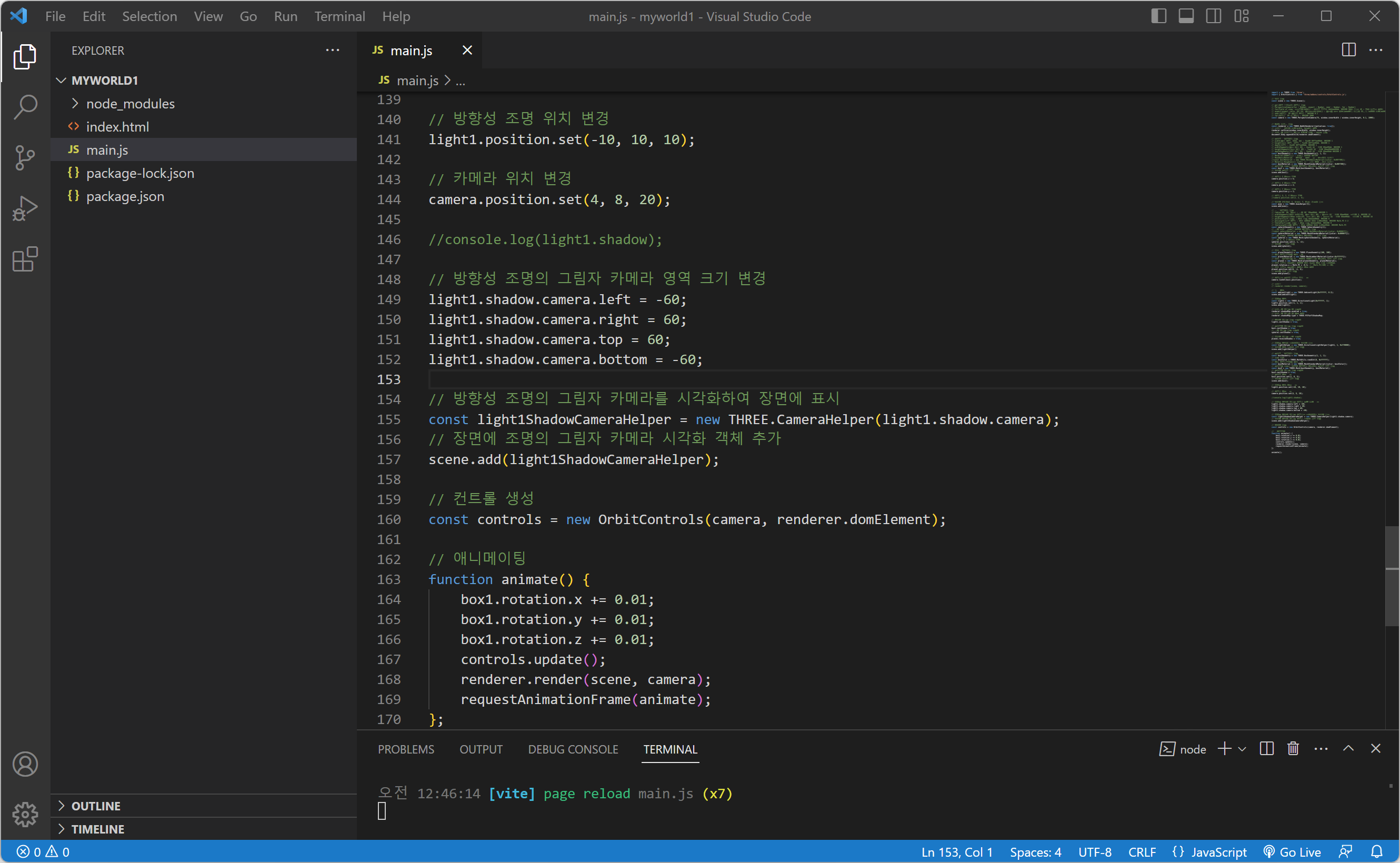1400x863 pixels.
Task: Open the Accounts icon
Action: pyautogui.click(x=25, y=764)
